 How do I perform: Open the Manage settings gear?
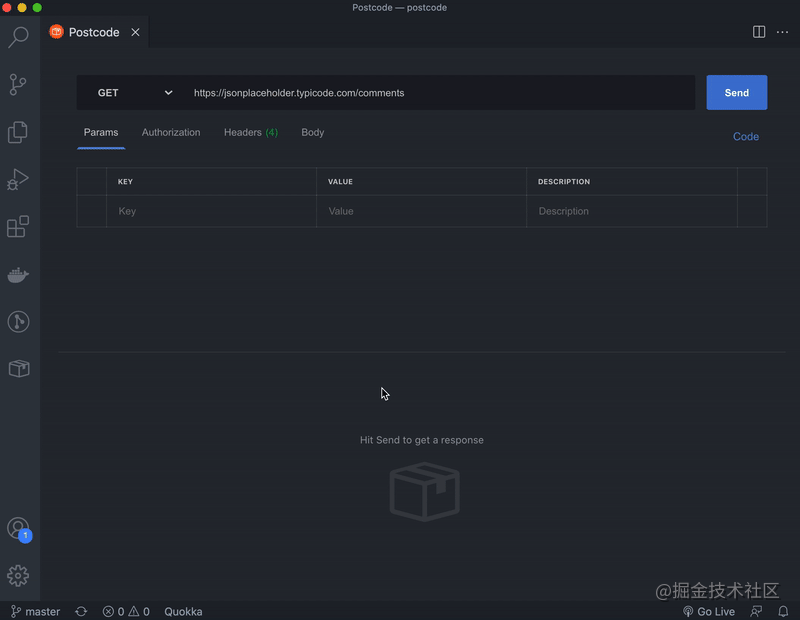pyautogui.click(x=19, y=575)
